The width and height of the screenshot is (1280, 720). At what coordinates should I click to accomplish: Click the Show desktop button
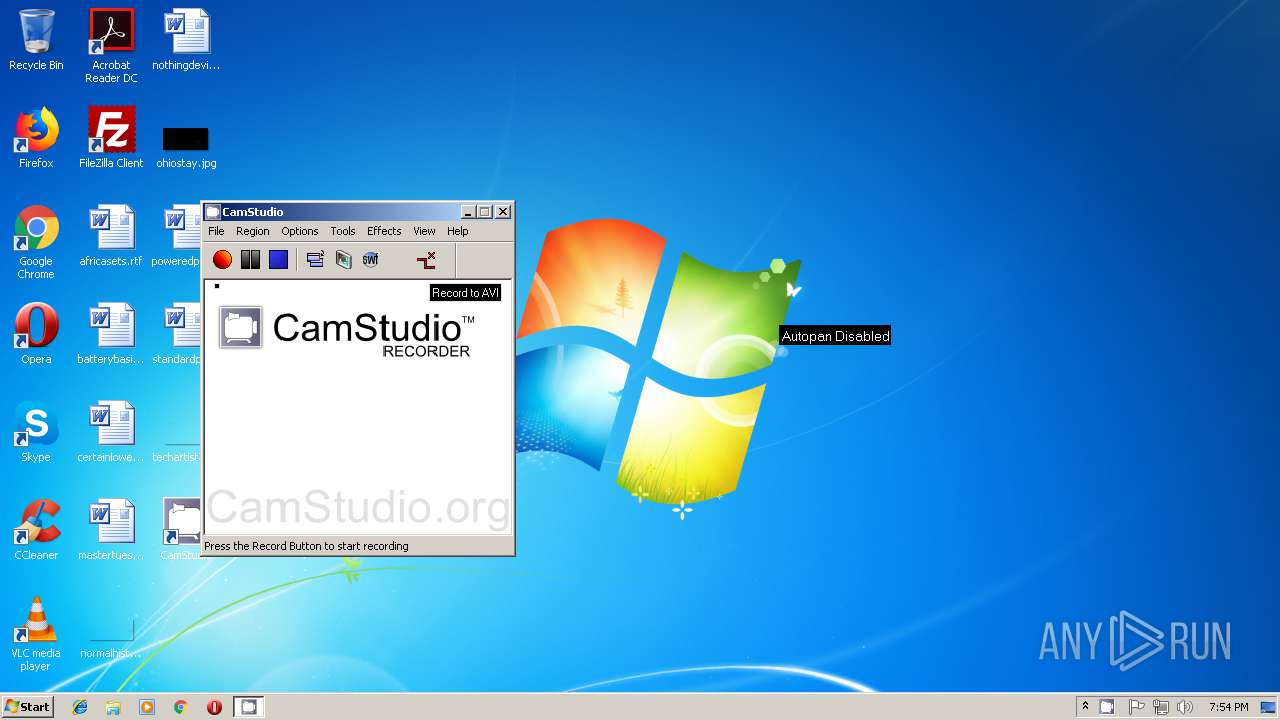[1270, 707]
